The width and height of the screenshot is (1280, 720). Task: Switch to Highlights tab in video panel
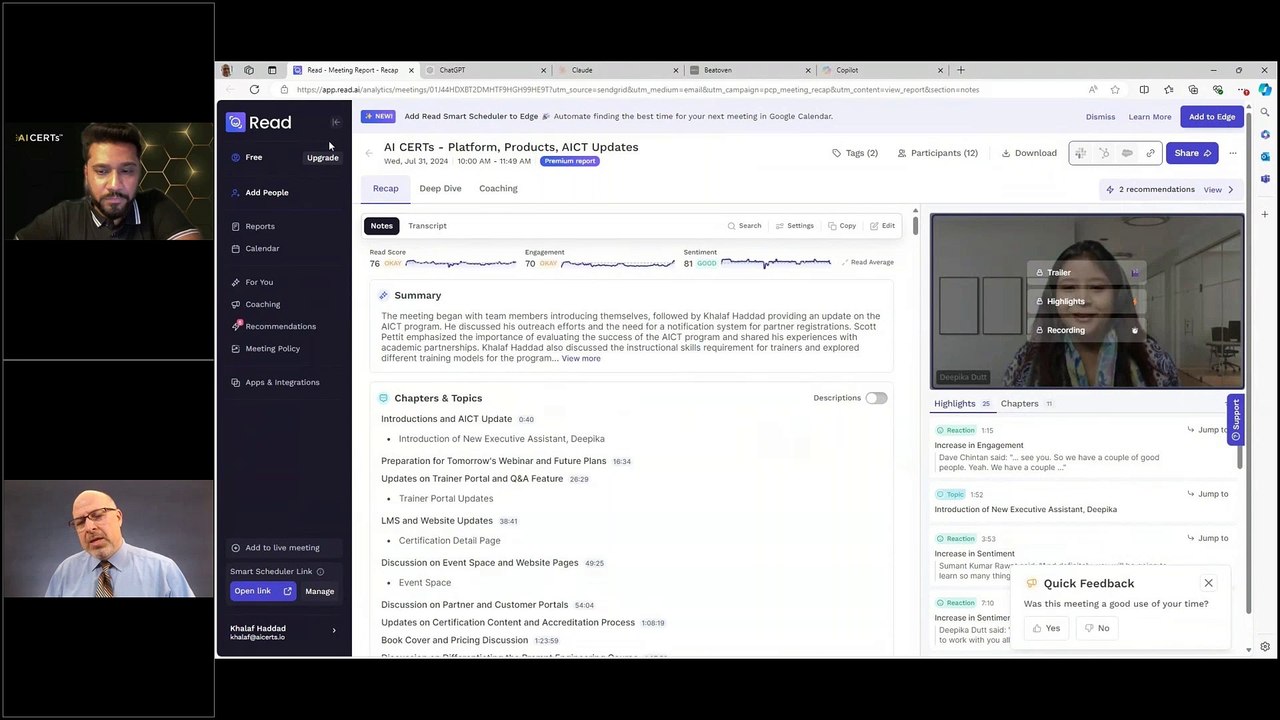pyautogui.click(x=961, y=404)
